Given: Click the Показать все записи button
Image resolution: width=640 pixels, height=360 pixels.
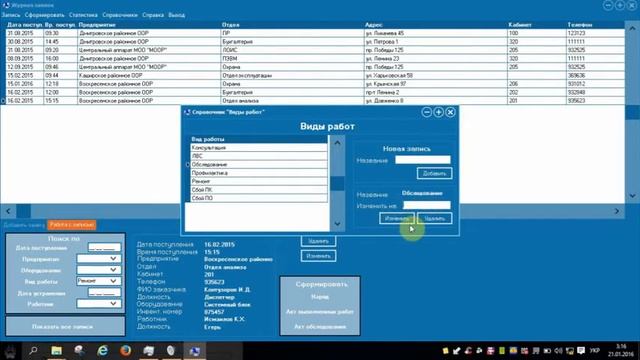Looking at the screenshot, I should point(65,327).
